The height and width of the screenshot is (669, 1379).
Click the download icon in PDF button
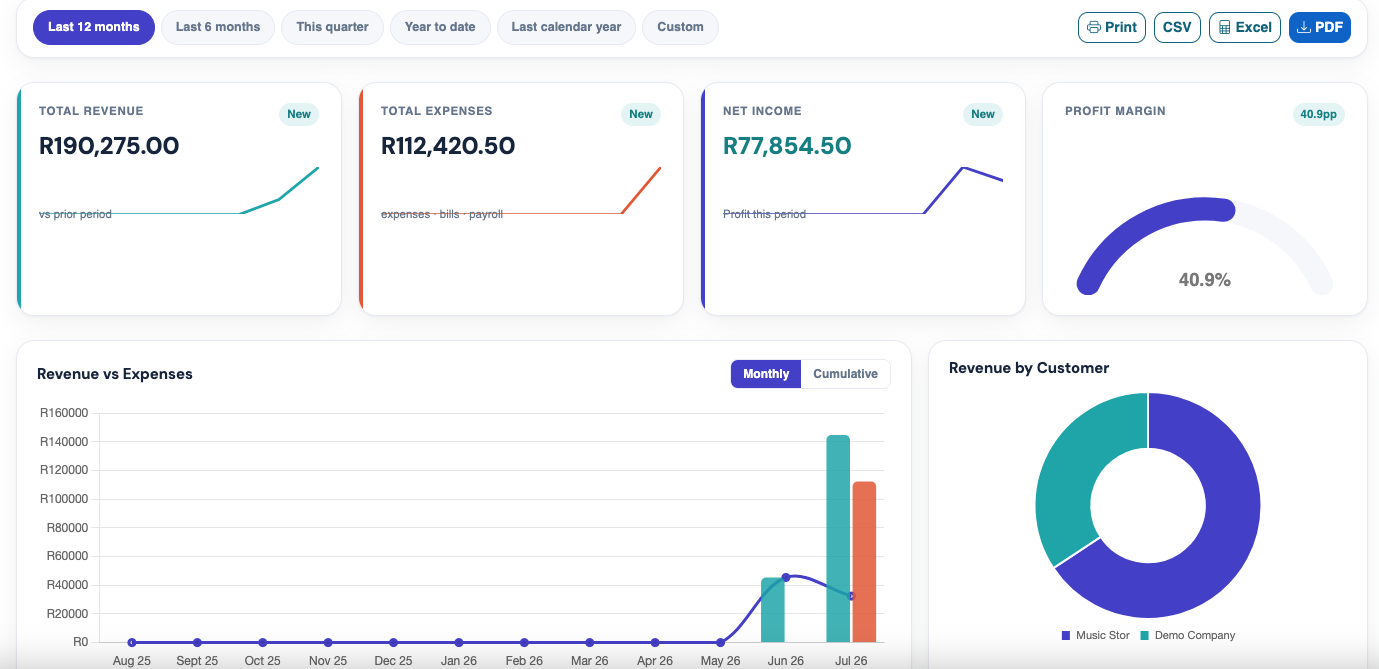(1303, 27)
